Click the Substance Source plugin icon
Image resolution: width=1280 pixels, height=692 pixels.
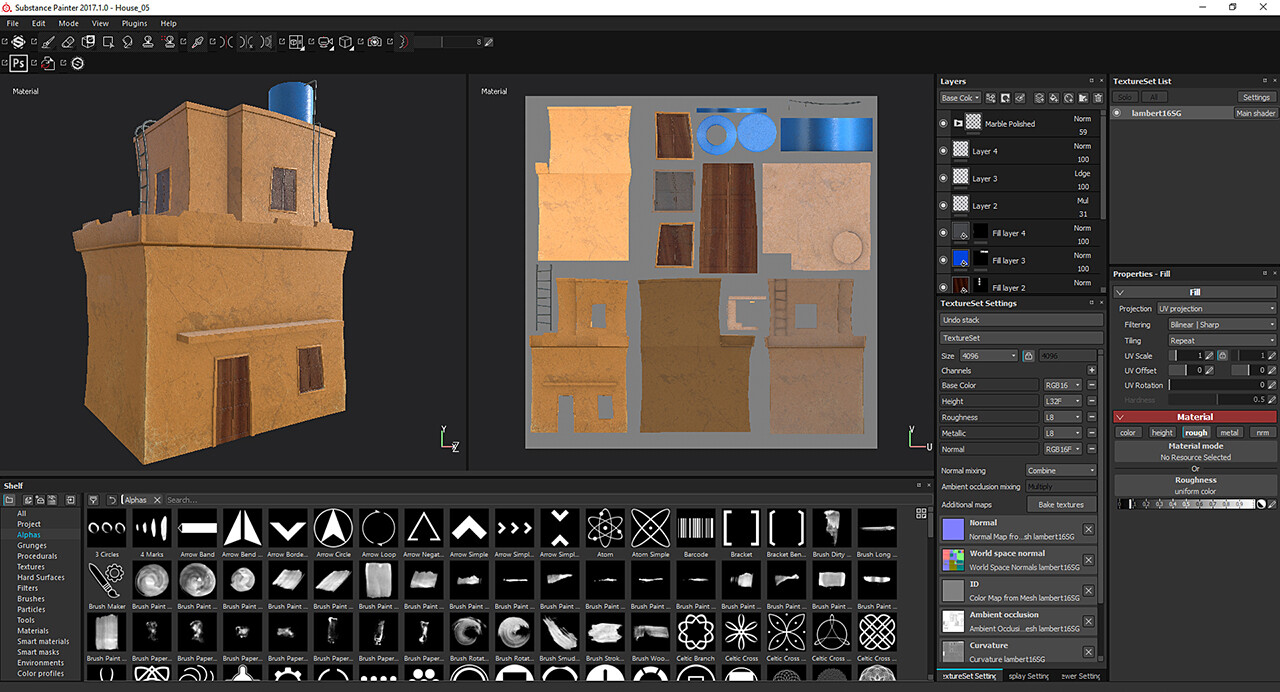click(78, 63)
